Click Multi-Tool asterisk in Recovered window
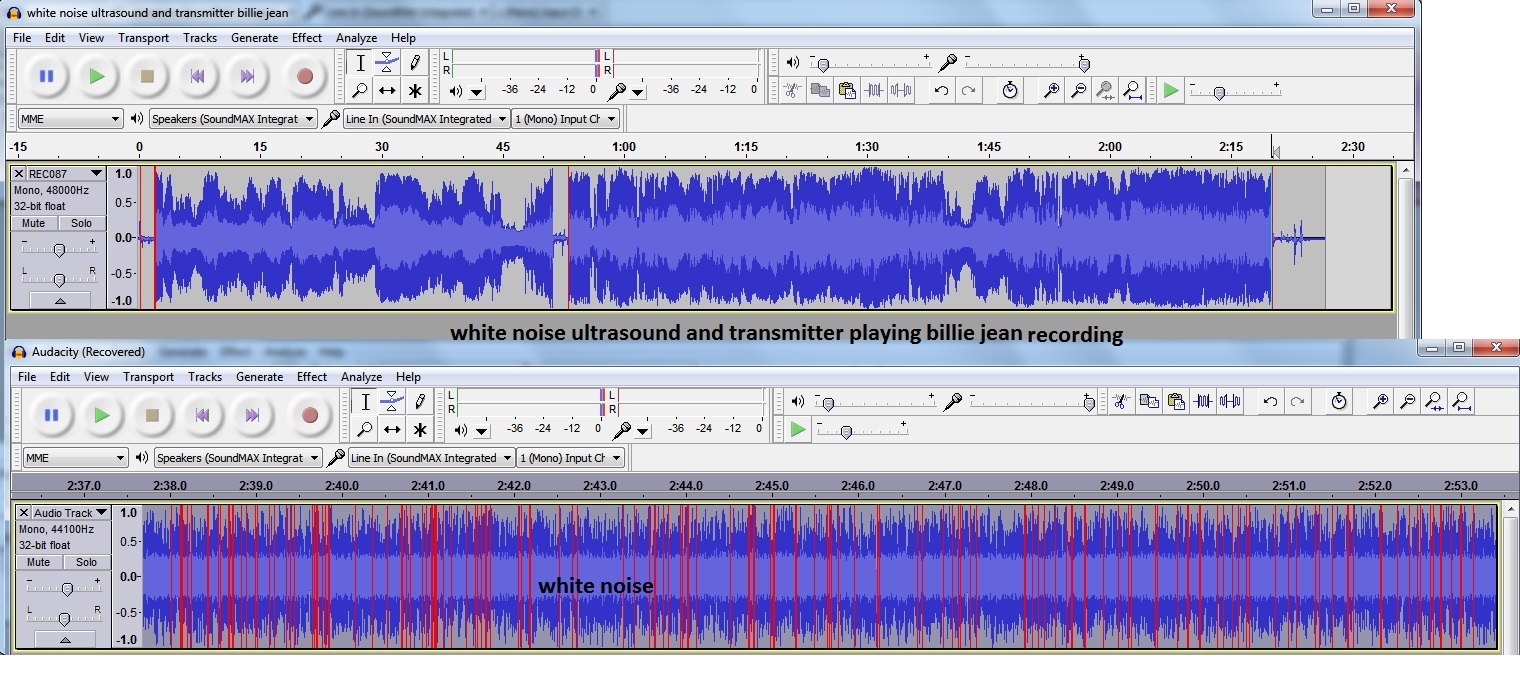 (x=420, y=430)
